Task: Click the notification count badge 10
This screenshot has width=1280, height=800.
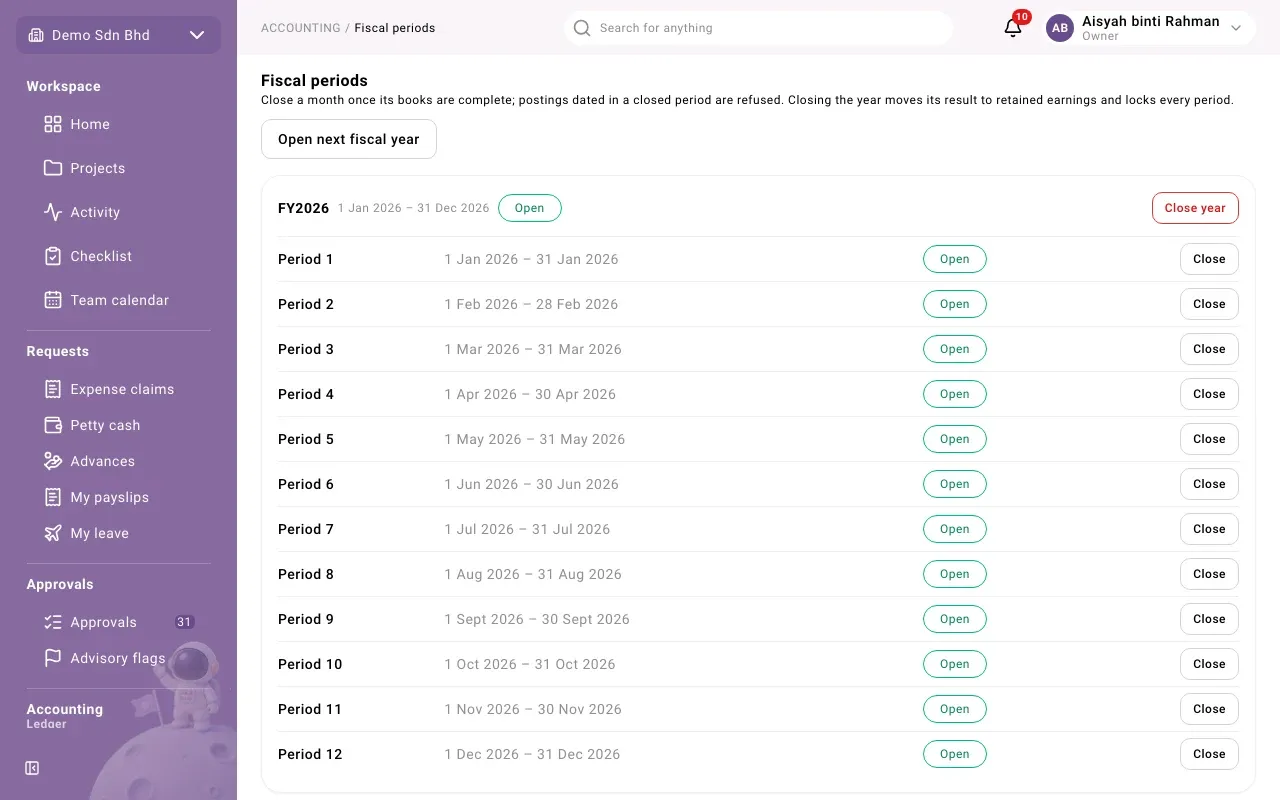Action: [1021, 17]
